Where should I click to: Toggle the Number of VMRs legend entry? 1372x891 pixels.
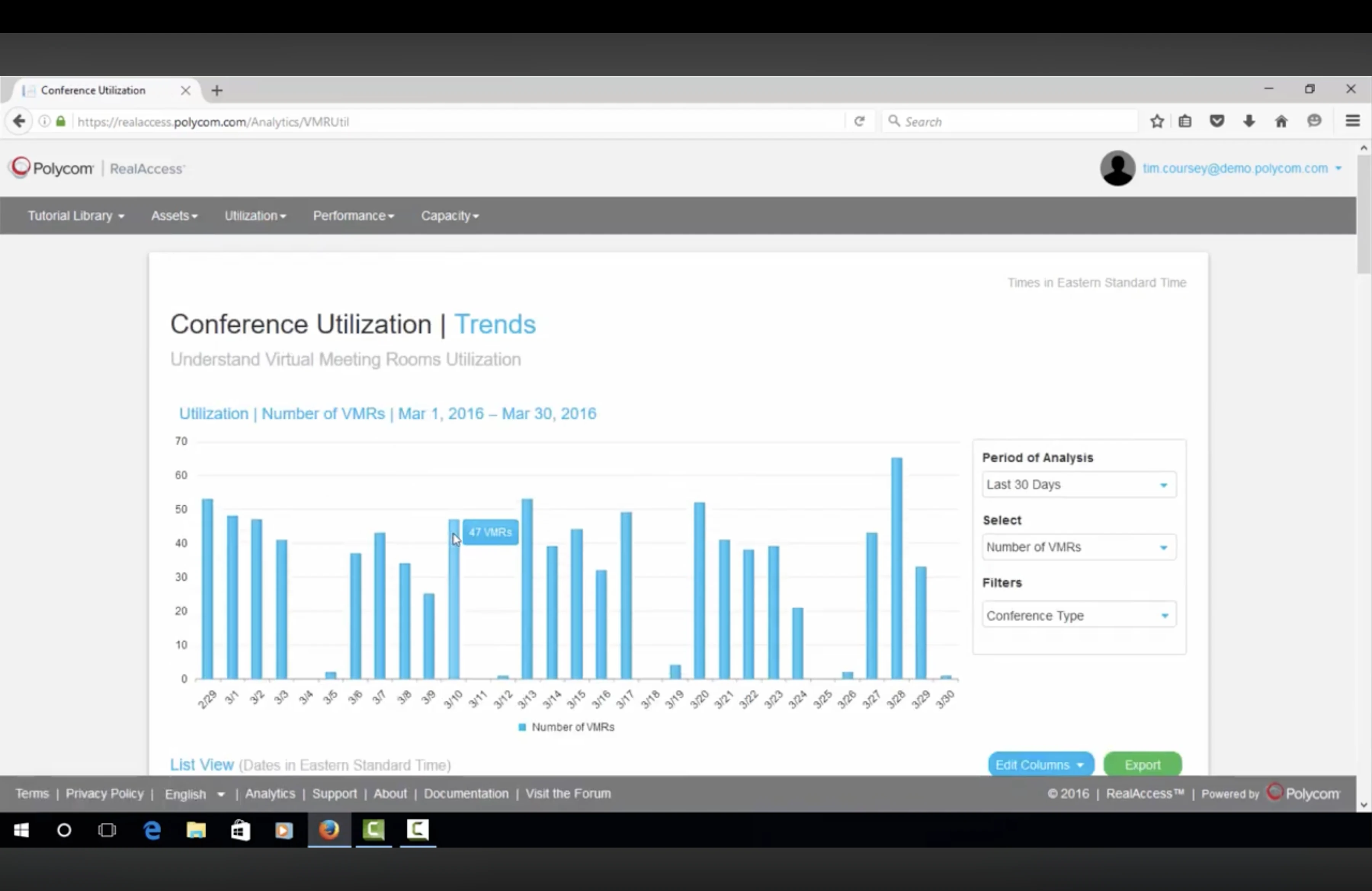(x=567, y=728)
